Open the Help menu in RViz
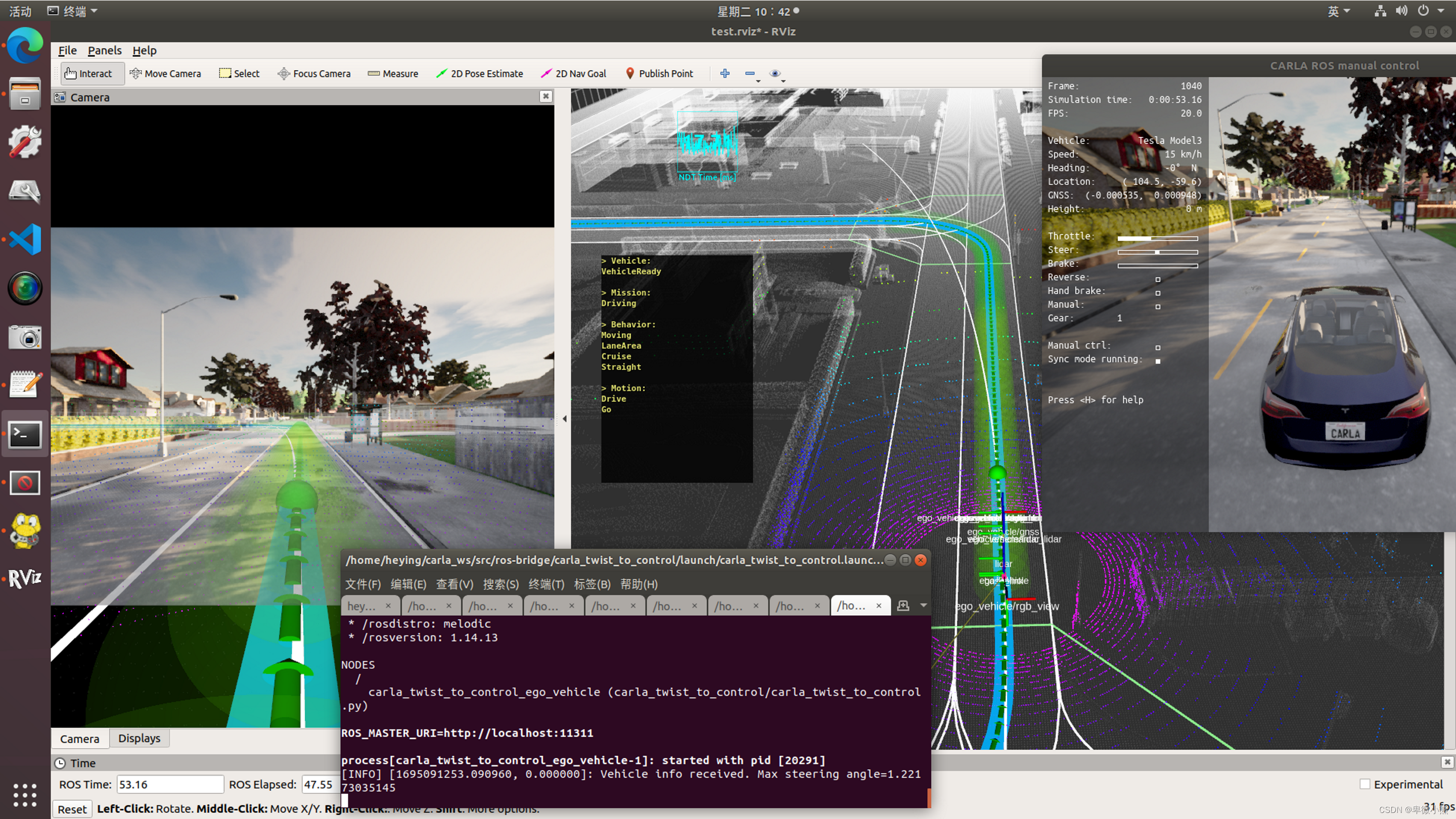Image resolution: width=1456 pixels, height=819 pixels. pyautogui.click(x=144, y=50)
